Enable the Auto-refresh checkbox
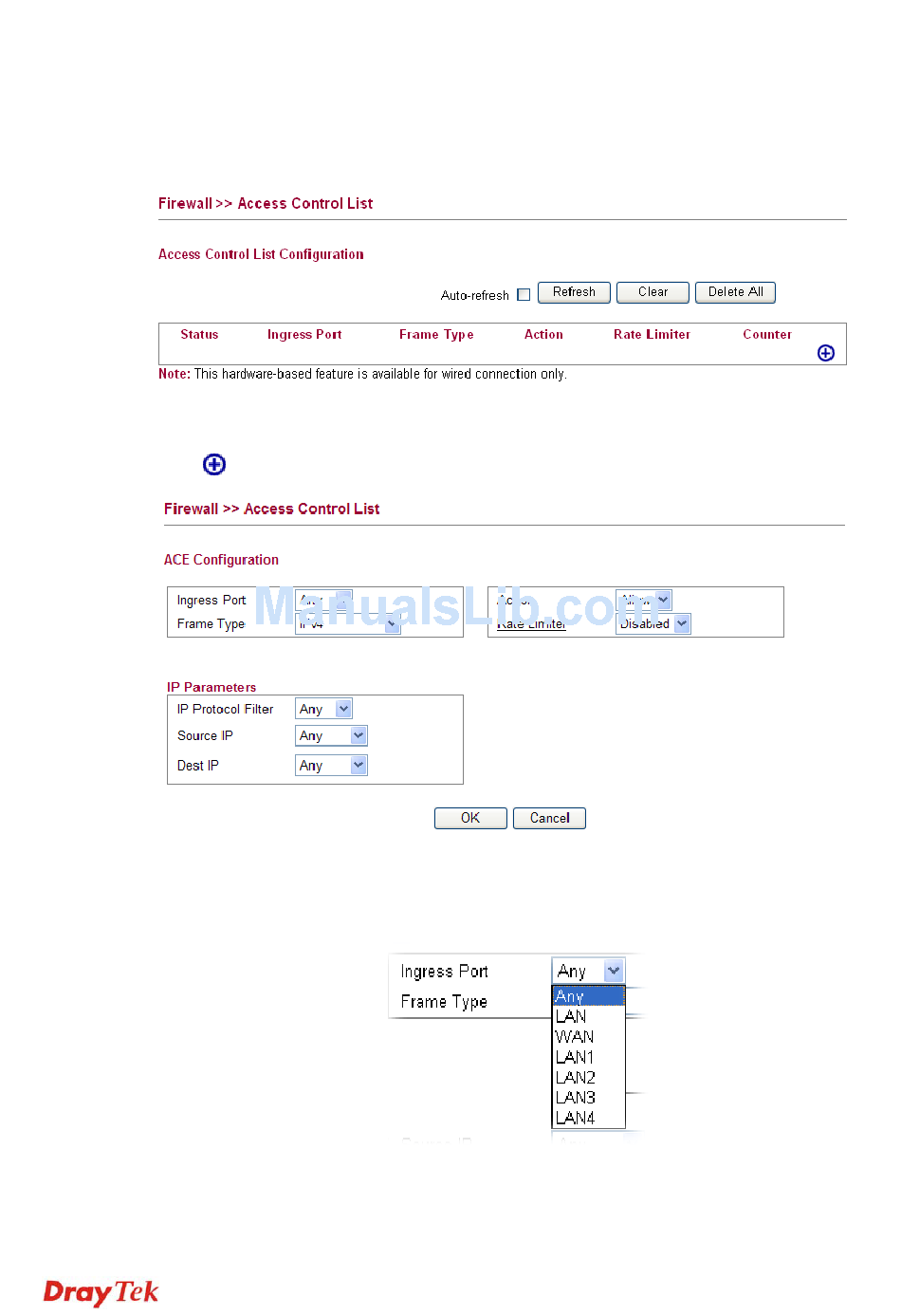The height and width of the screenshot is (1316, 901). (524, 295)
